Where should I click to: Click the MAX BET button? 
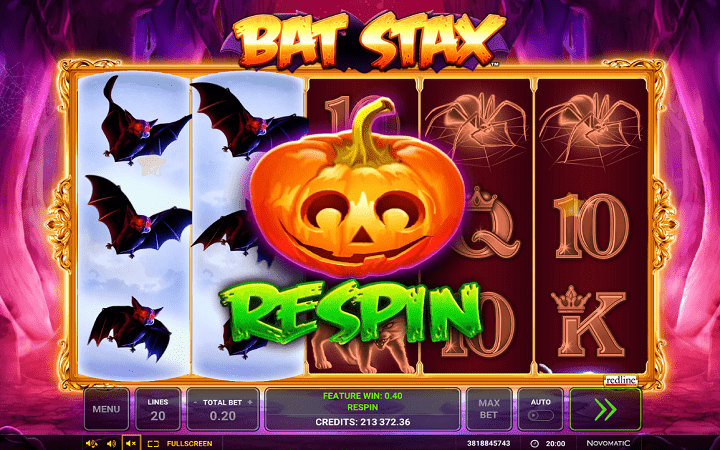click(489, 409)
